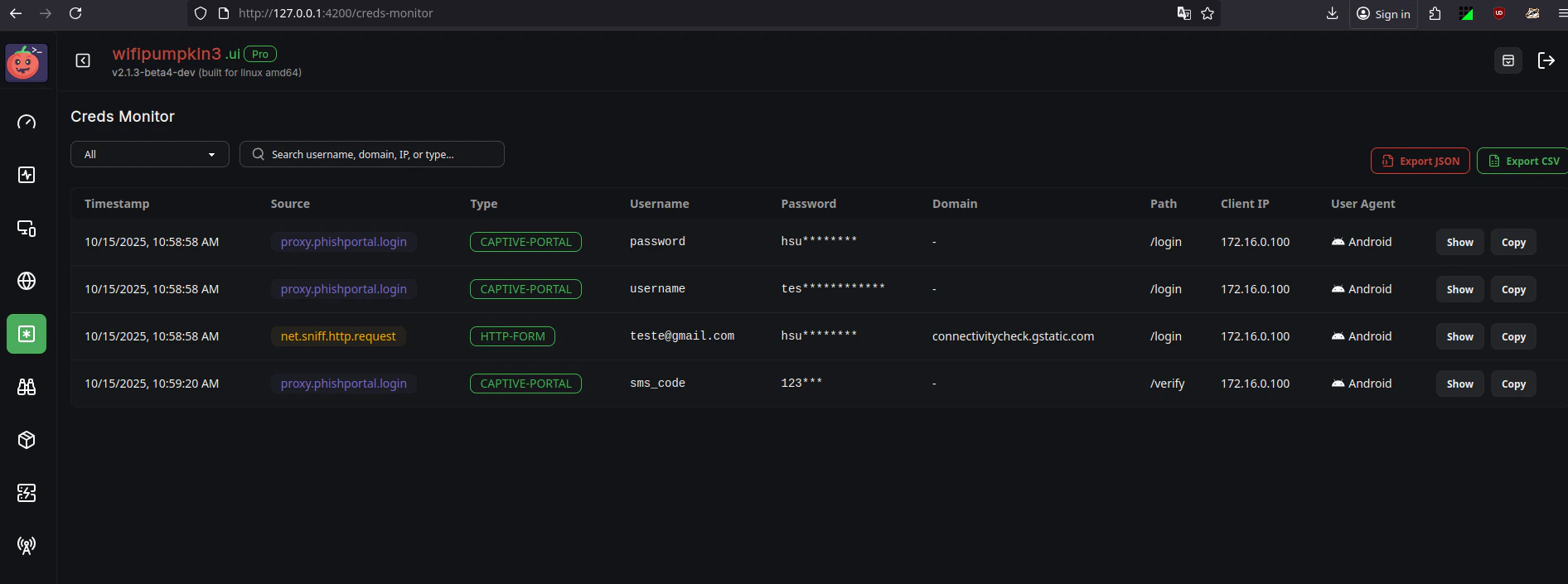Viewport: 1568px width, 584px height.
Task: Click the net.sniff.http.request source tag
Action: point(338,336)
